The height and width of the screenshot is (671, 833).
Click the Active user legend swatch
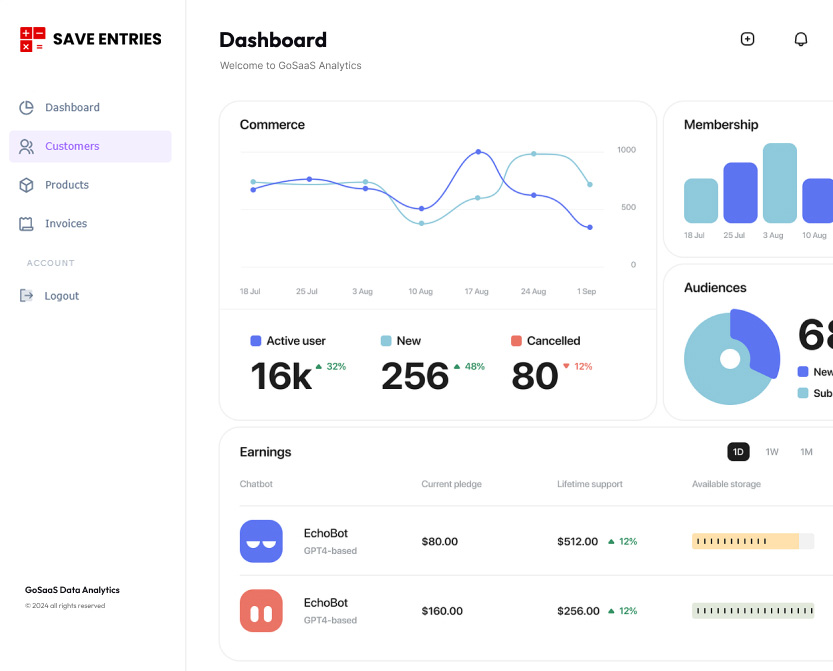256,341
